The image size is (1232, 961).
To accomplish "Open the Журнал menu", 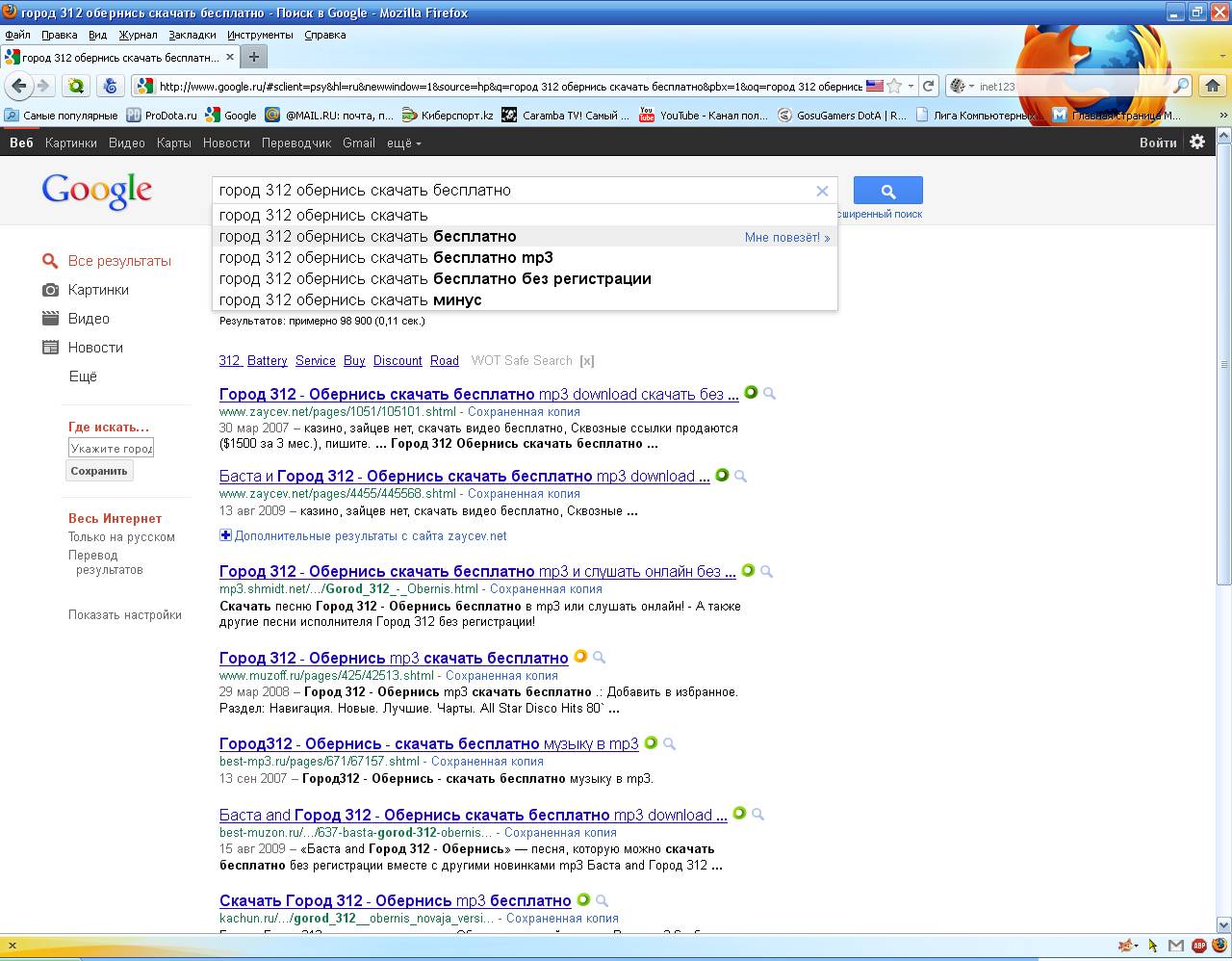I will 138,35.
